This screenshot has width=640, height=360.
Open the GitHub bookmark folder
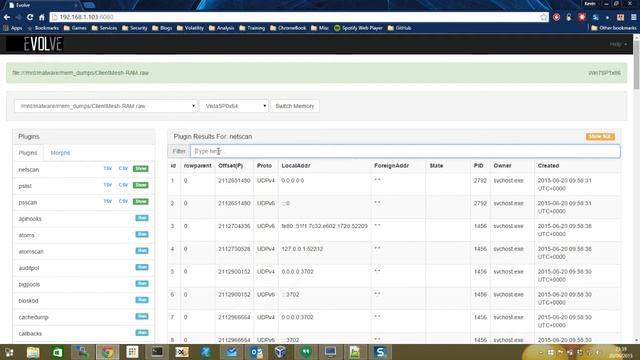point(399,28)
